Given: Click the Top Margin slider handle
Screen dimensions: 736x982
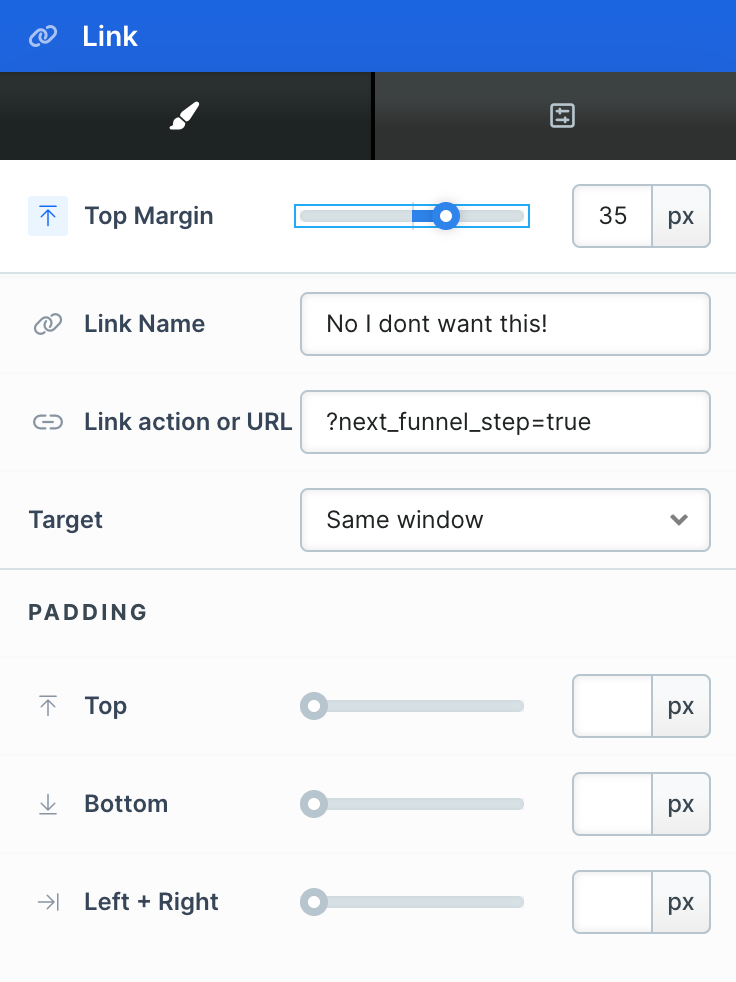Looking at the screenshot, I should [x=446, y=216].
